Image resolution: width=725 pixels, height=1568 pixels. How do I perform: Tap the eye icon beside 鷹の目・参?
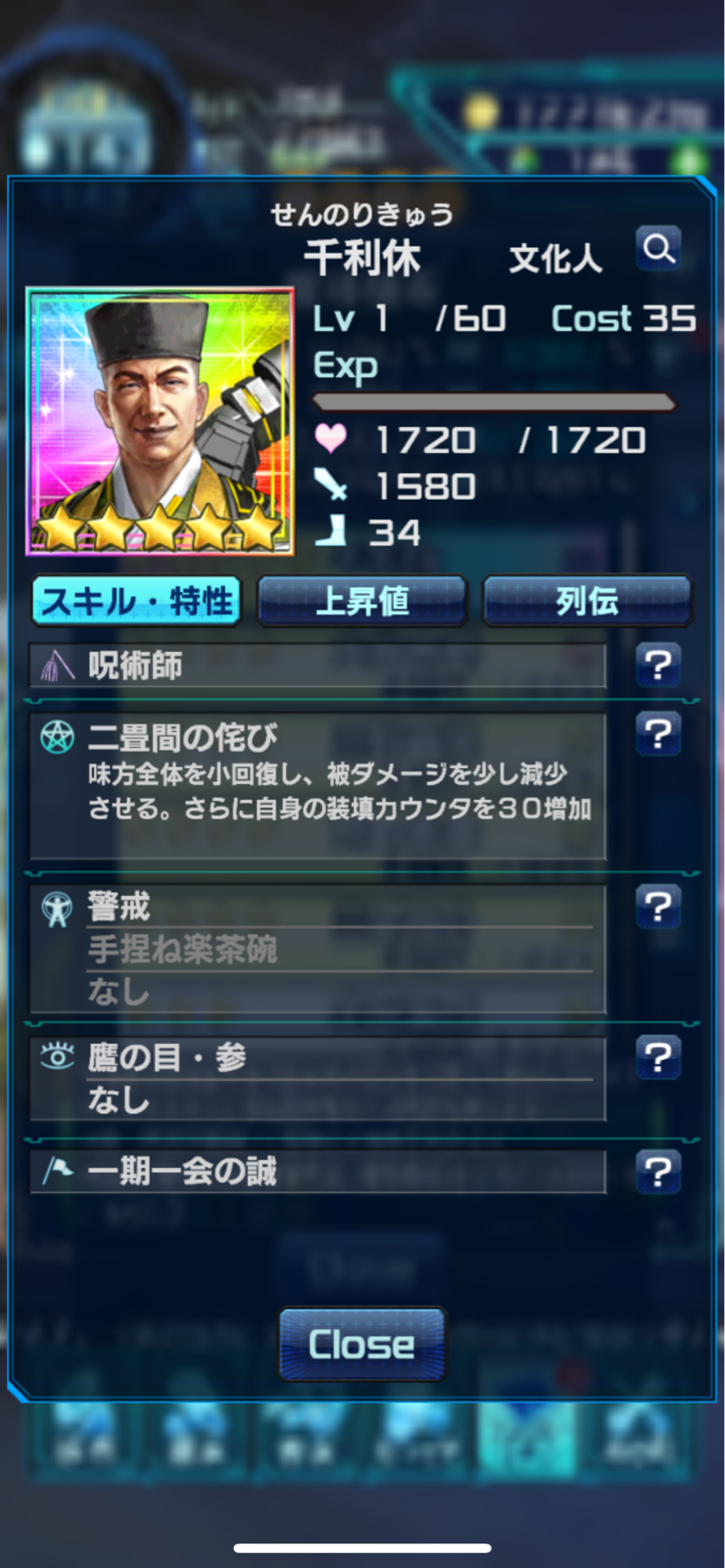[57, 1056]
